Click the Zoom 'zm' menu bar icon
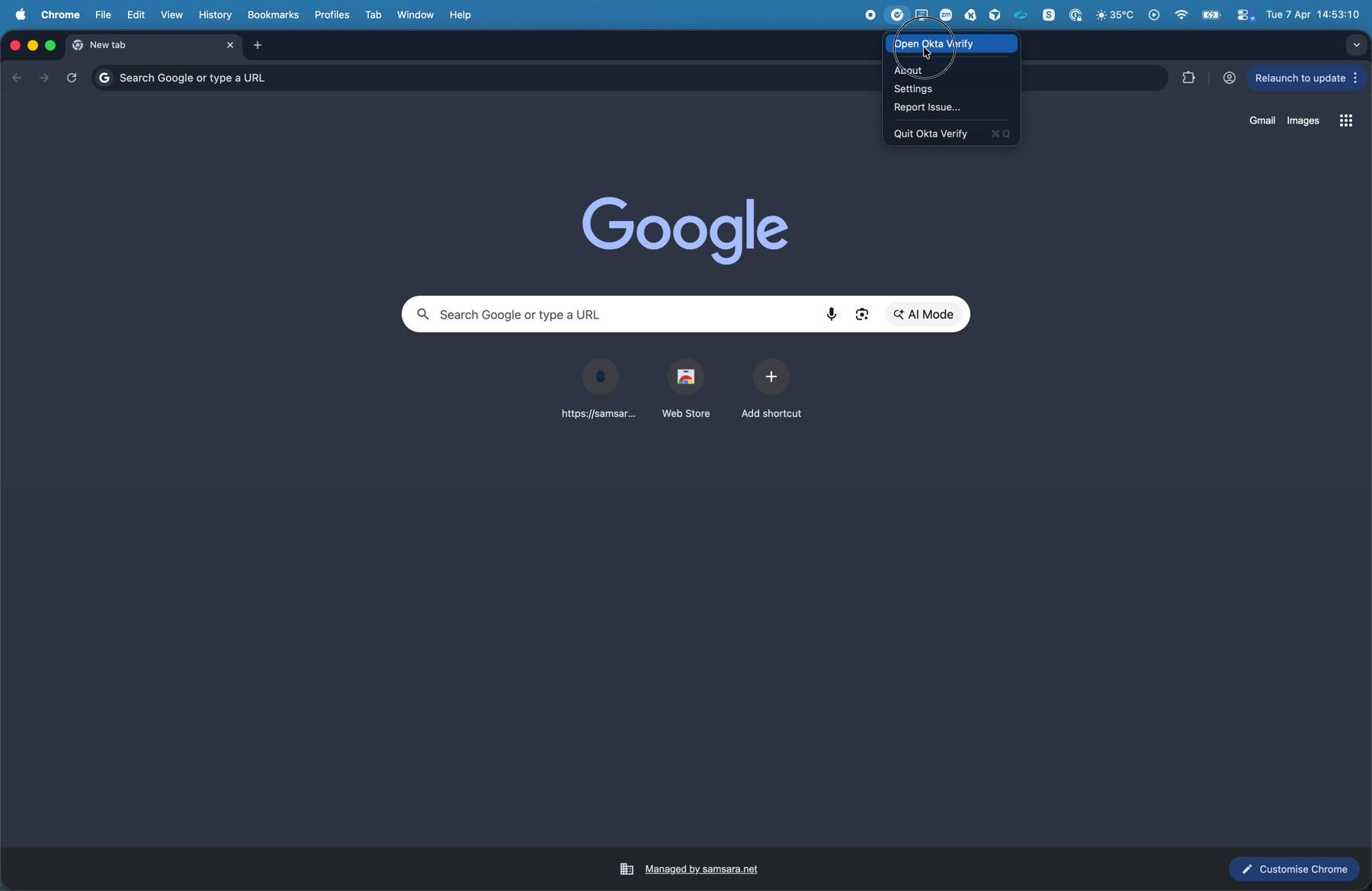 [x=946, y=15]
